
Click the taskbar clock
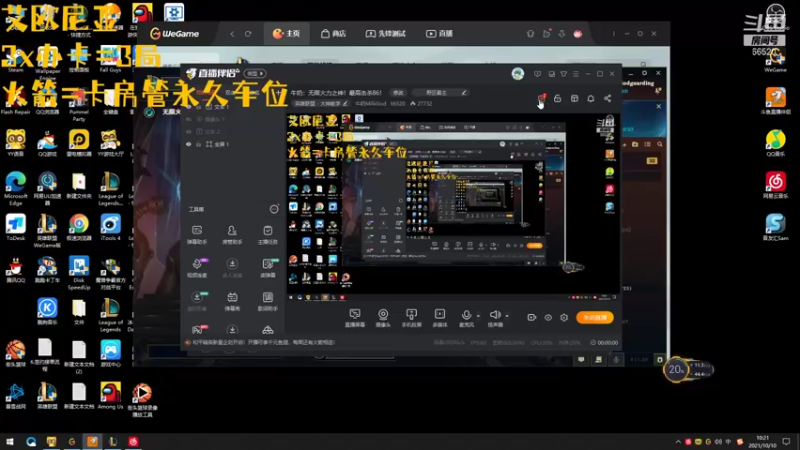click(x=762, y=441)
